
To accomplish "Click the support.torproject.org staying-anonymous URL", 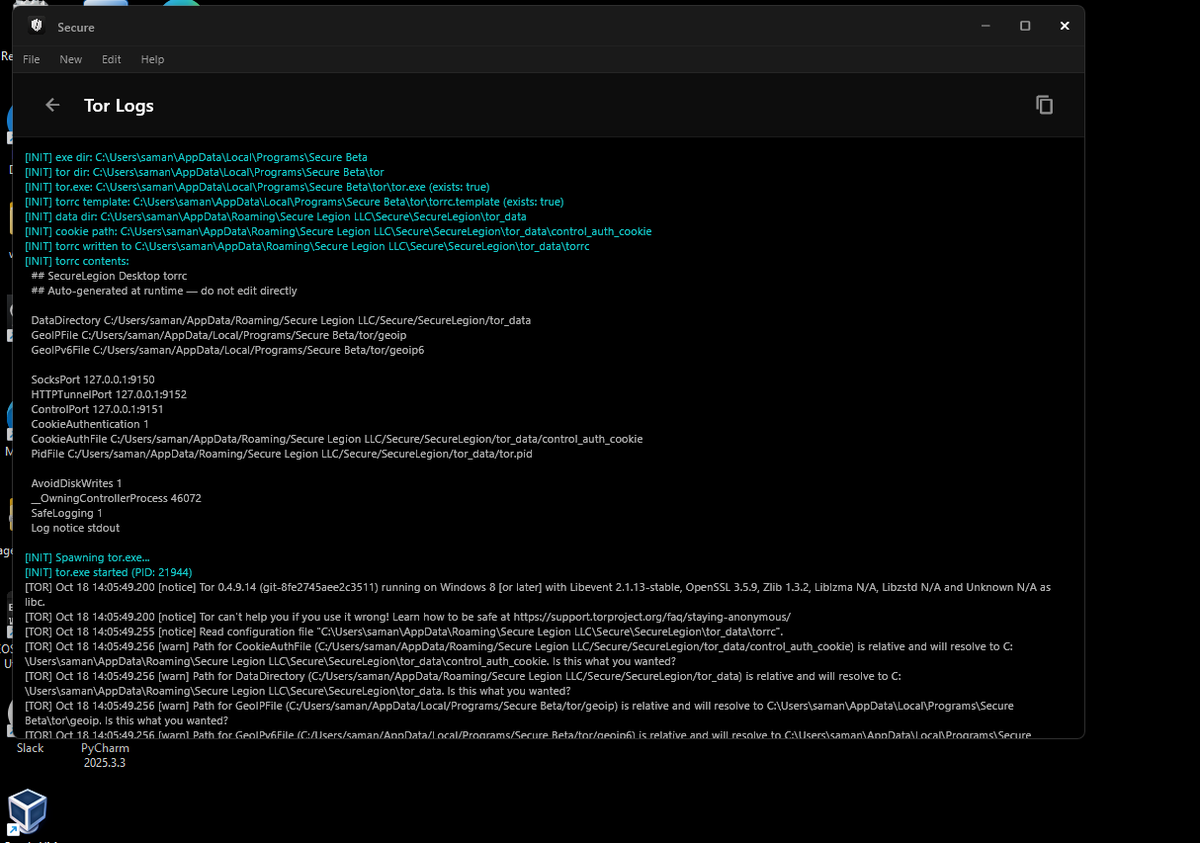I will pyautogui.click(x=652, y=617).
